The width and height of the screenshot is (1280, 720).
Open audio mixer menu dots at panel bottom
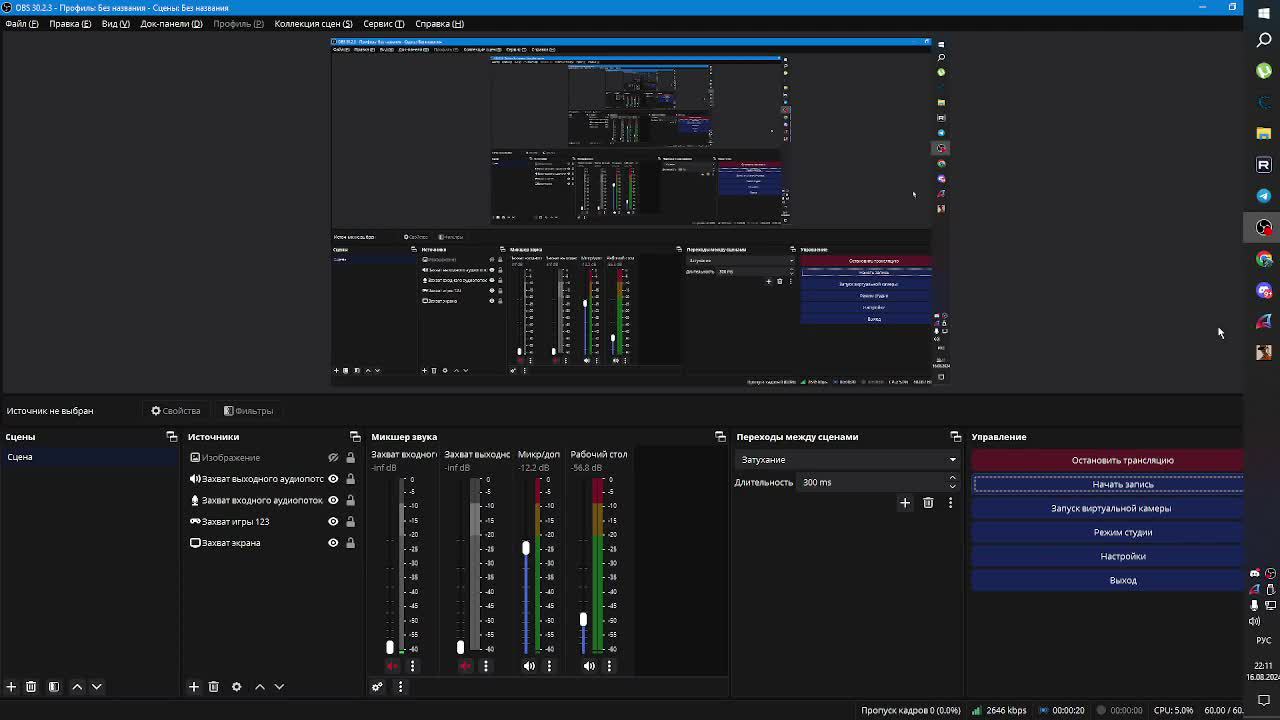[400, 687]
